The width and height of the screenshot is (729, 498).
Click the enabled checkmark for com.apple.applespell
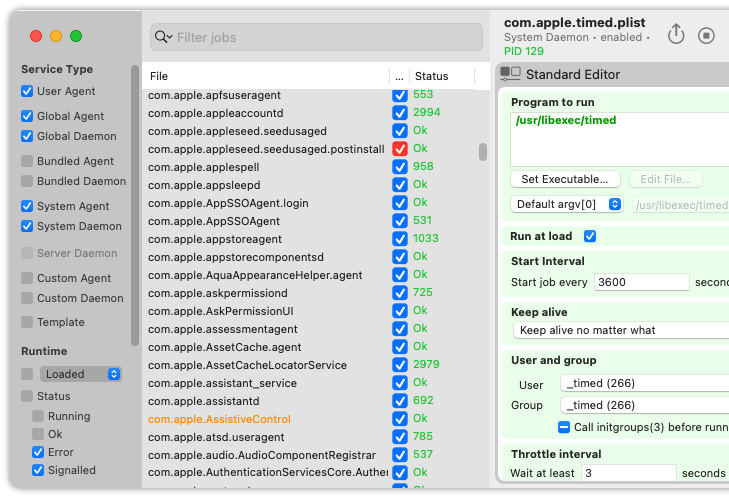399,166
